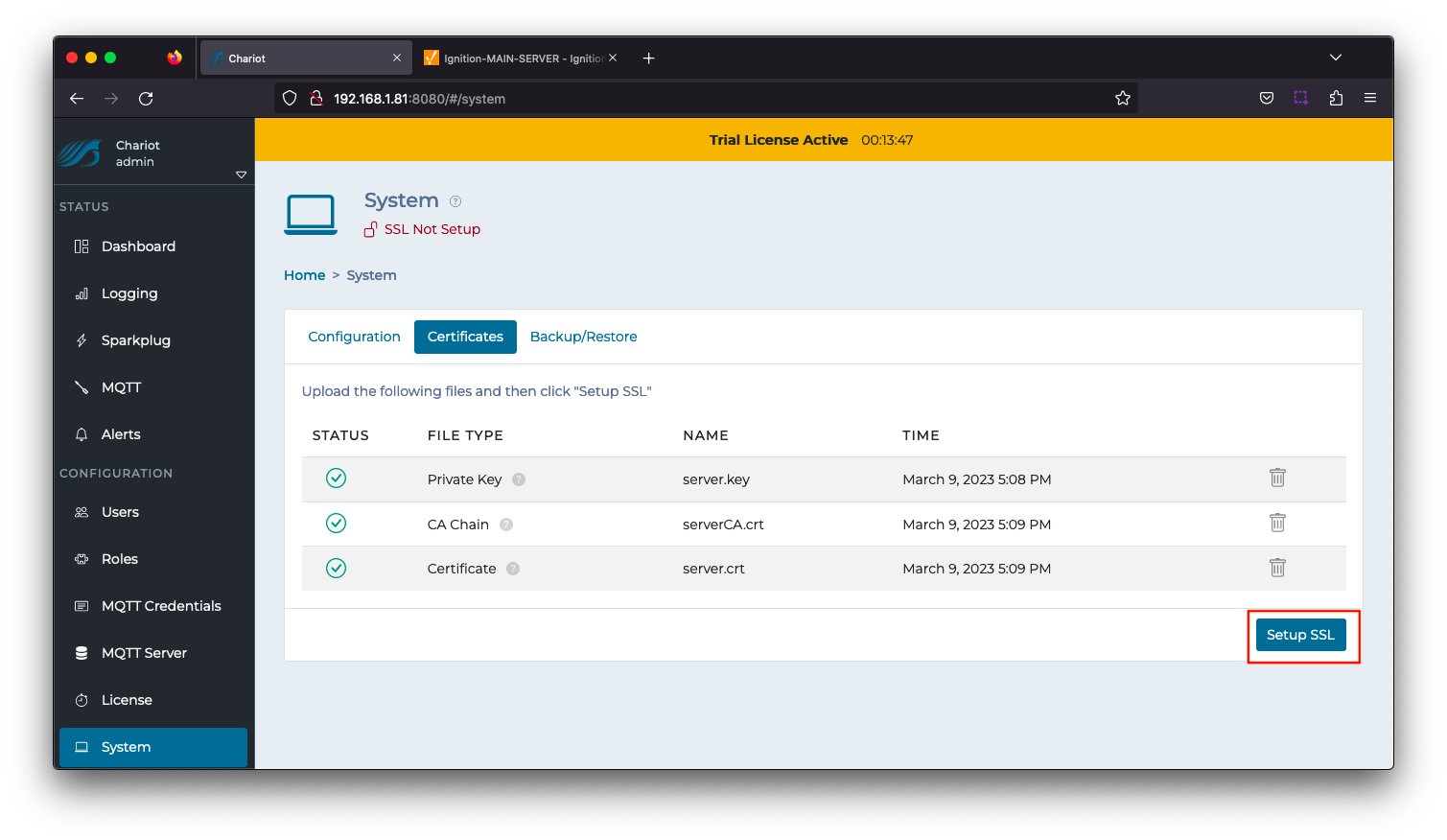The height and width of the screenshot is (840, 1447).
Task: Open MQTT Credentials page
Action: (153, 606)
